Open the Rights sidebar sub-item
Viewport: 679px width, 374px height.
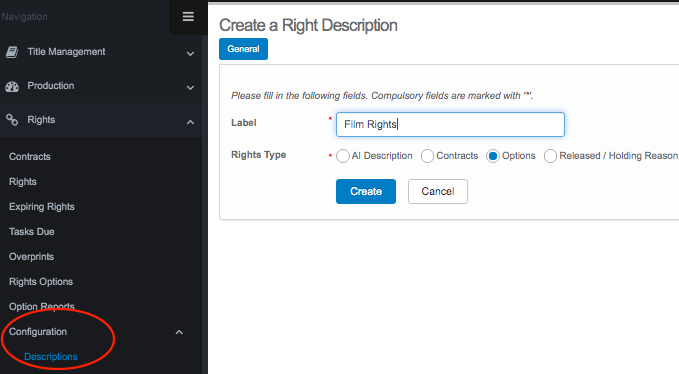click(23, 182)
